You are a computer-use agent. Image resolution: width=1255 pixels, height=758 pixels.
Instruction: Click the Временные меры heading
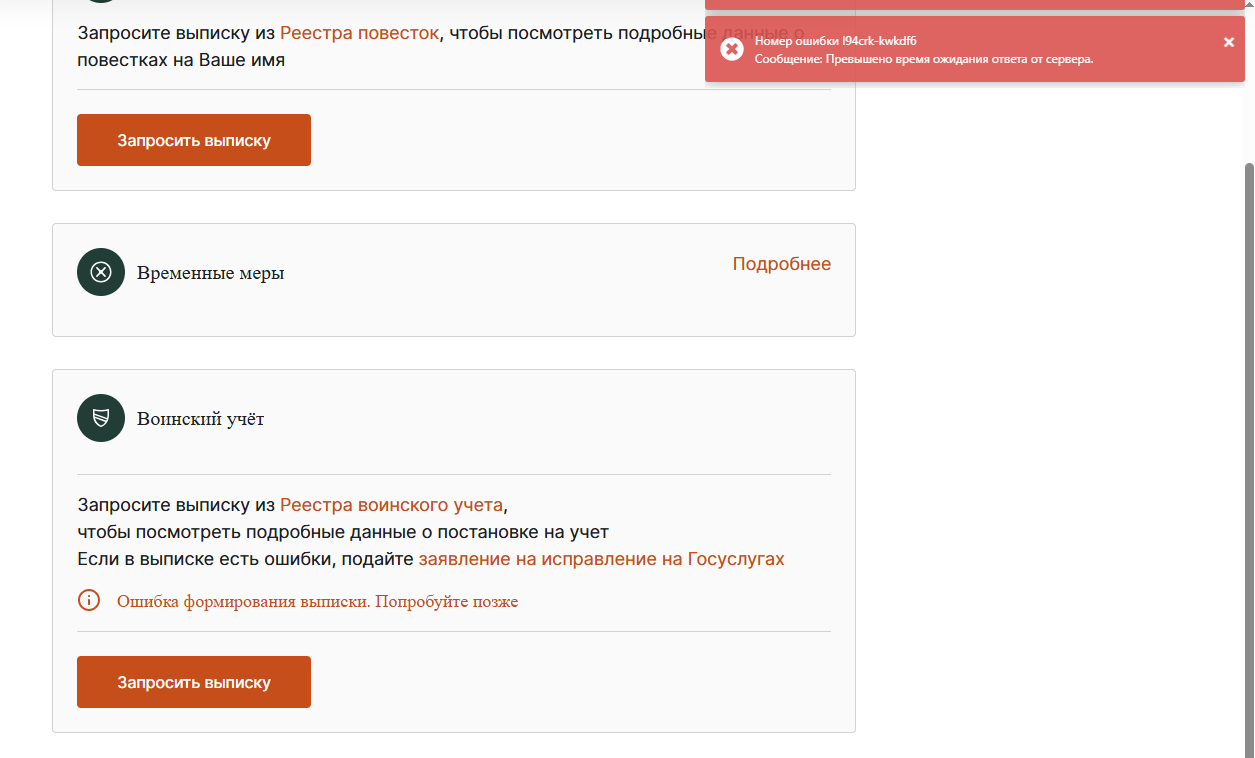coord(210,273)
